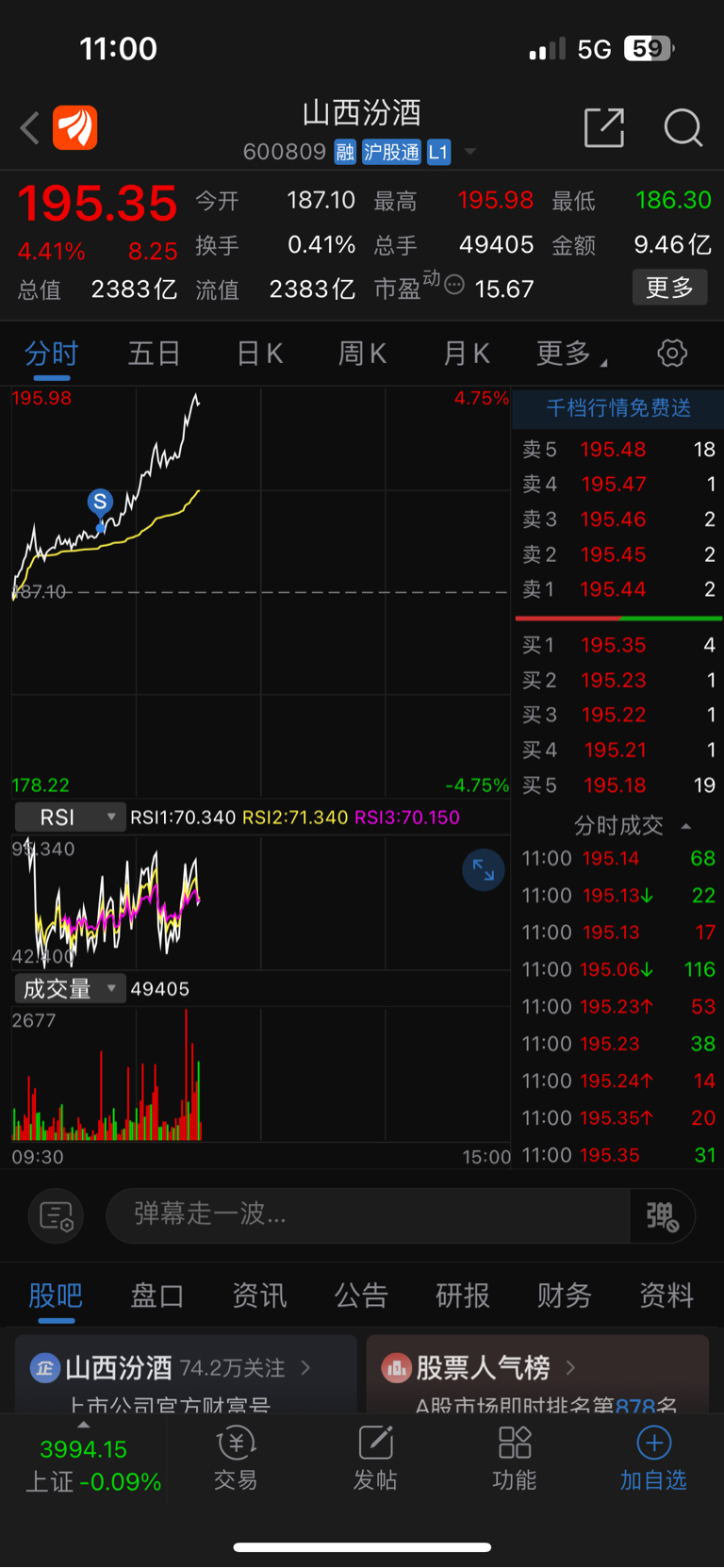Go back with the left arrow
724x1568 pixels.
coord(29,127)
